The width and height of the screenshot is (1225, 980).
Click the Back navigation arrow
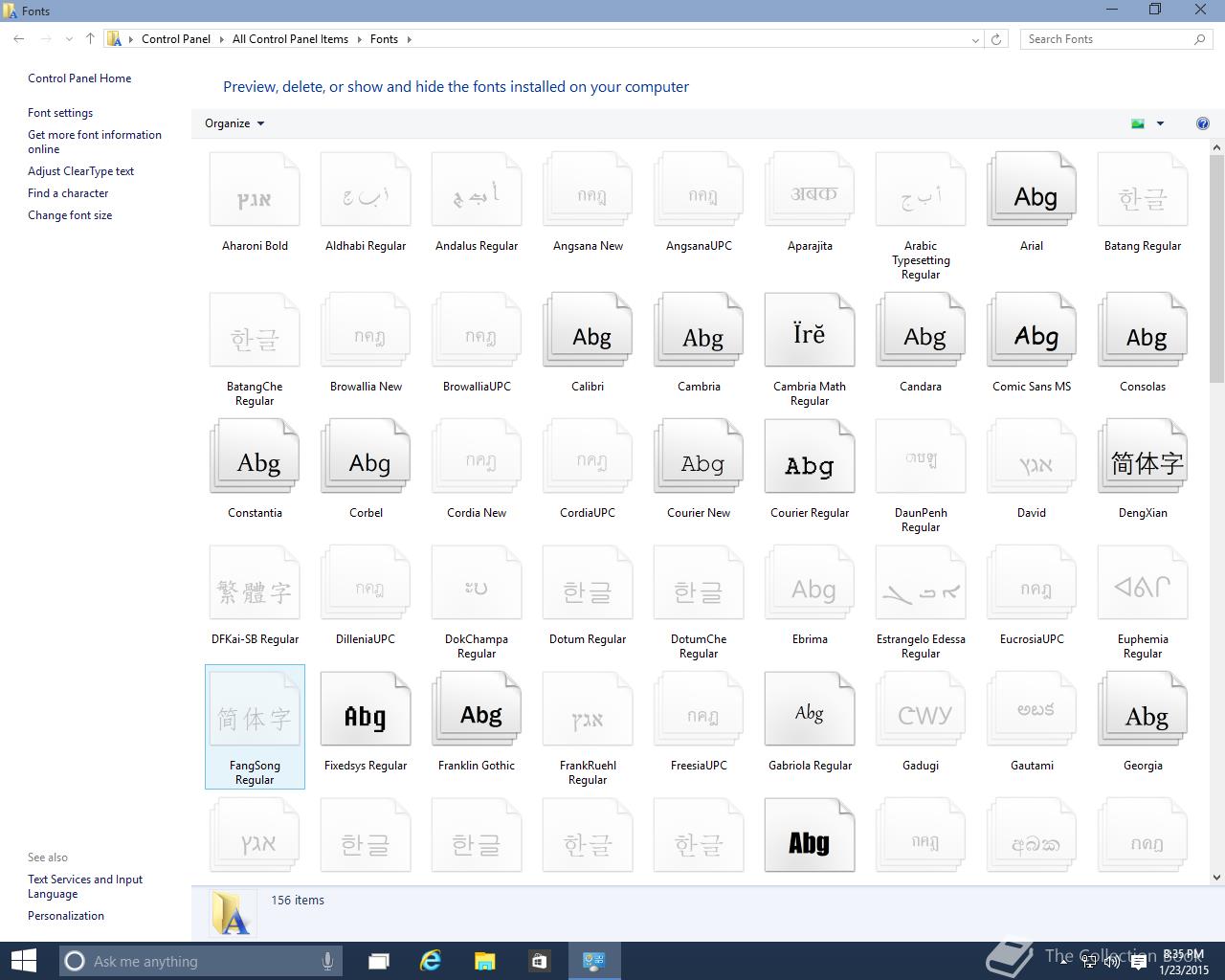tap(19, 39)
